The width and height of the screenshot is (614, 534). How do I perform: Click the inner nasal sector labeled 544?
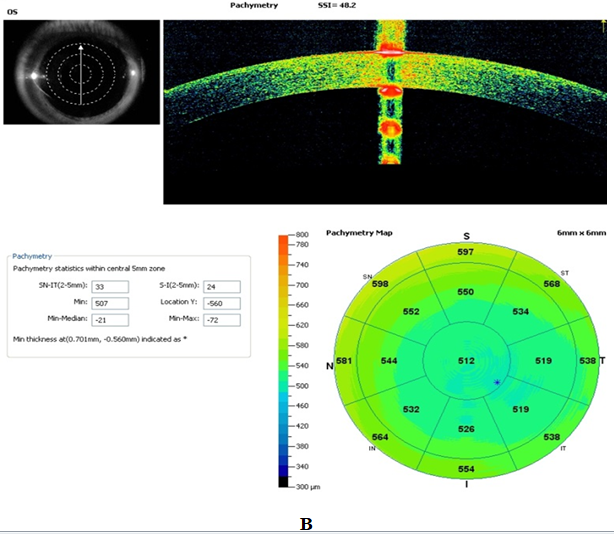point(390,360)
